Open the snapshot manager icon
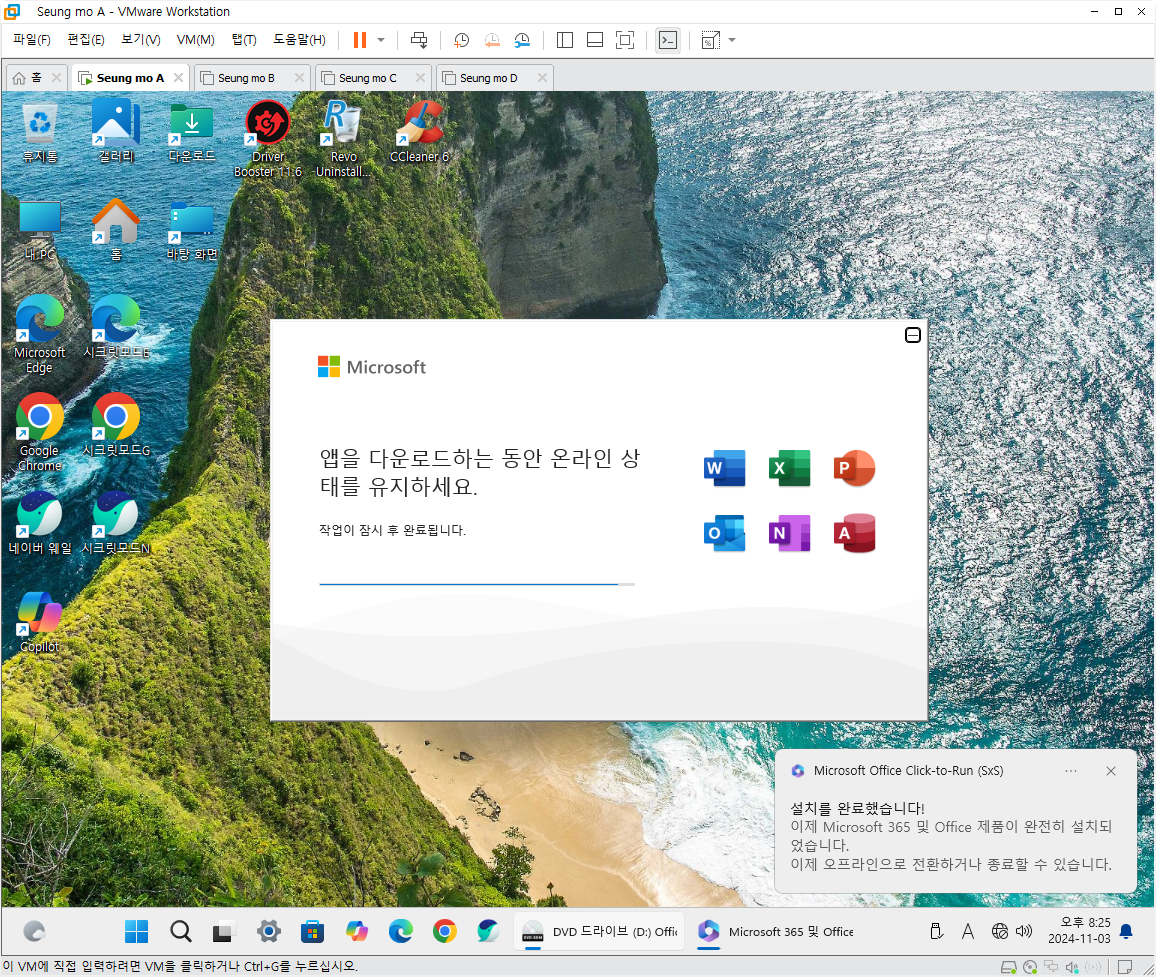Image resolution: width=1156 pixels, height=977 pixels. (522, 40)
